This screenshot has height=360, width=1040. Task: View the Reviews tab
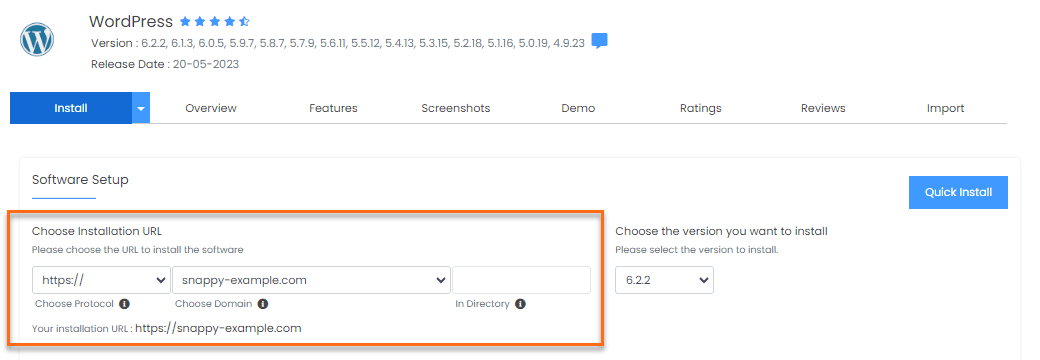click(x=823, y=108)
